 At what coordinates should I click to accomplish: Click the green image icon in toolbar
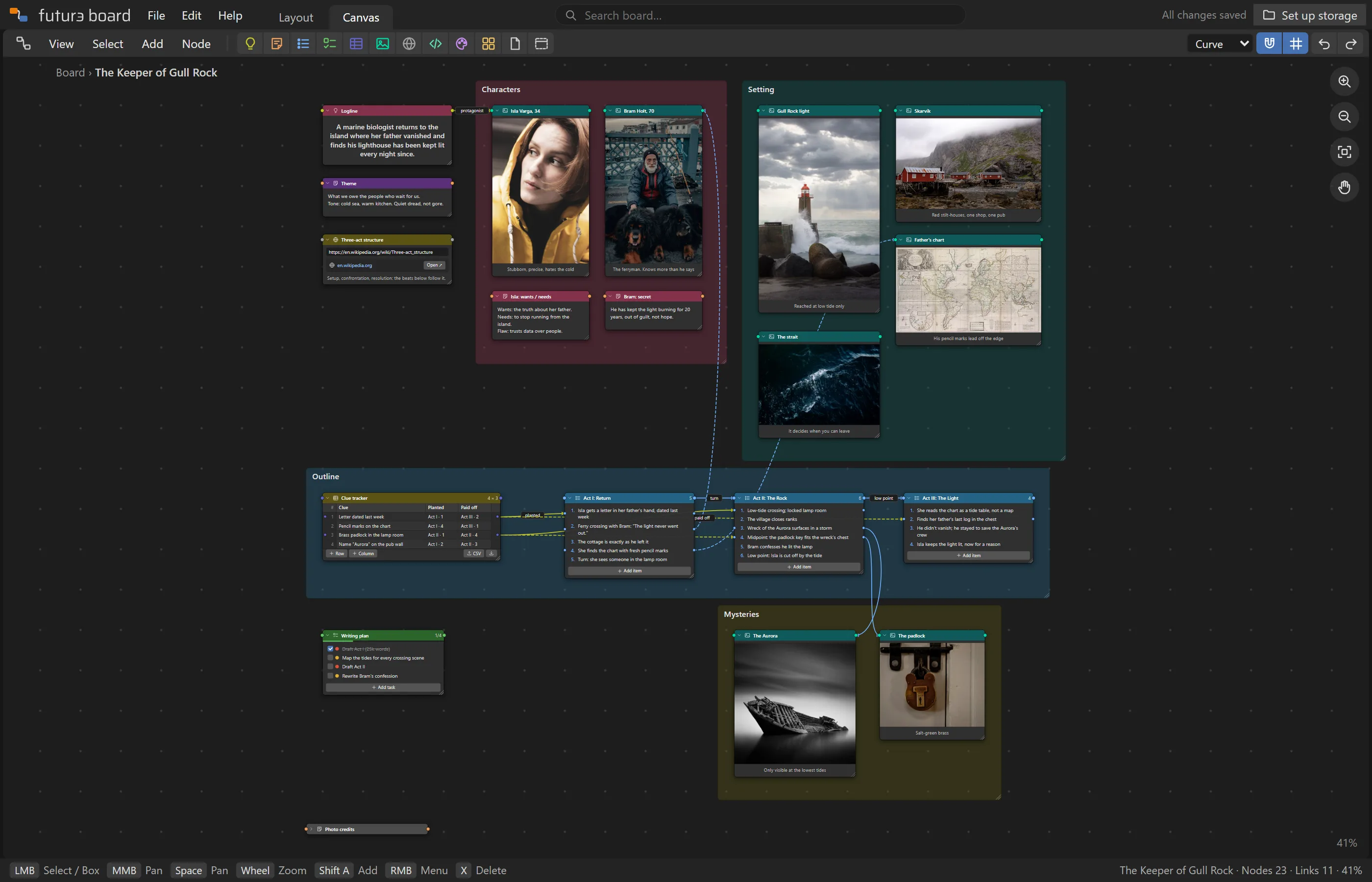[x=383, y=44]
